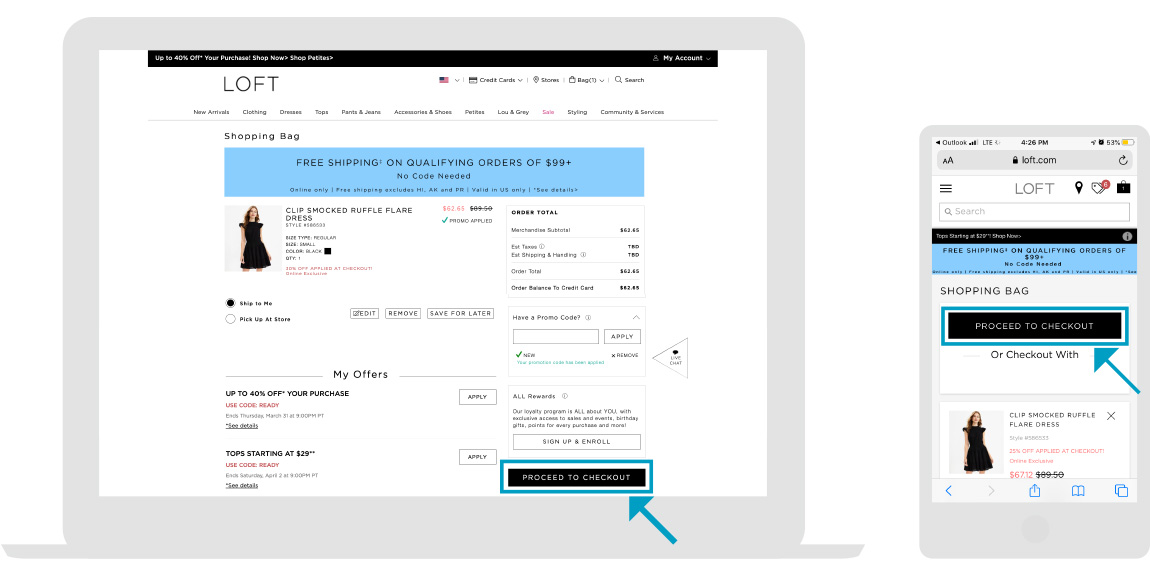
Task: Tap the mobile Search field
Action: pyautogui.click(x=1034, y=211)
